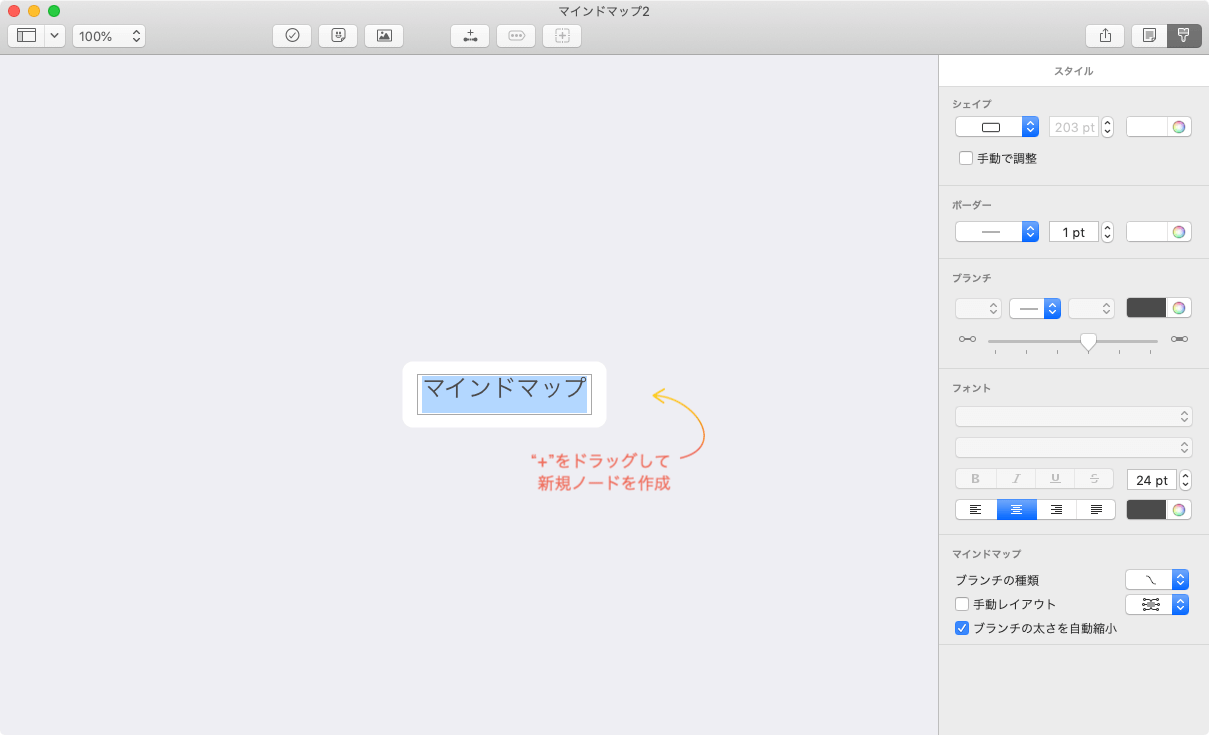Screen dimensions: 1209x735
Task: Select justified text alignment
Action: pyautogui.click(x=1096, y=509)
